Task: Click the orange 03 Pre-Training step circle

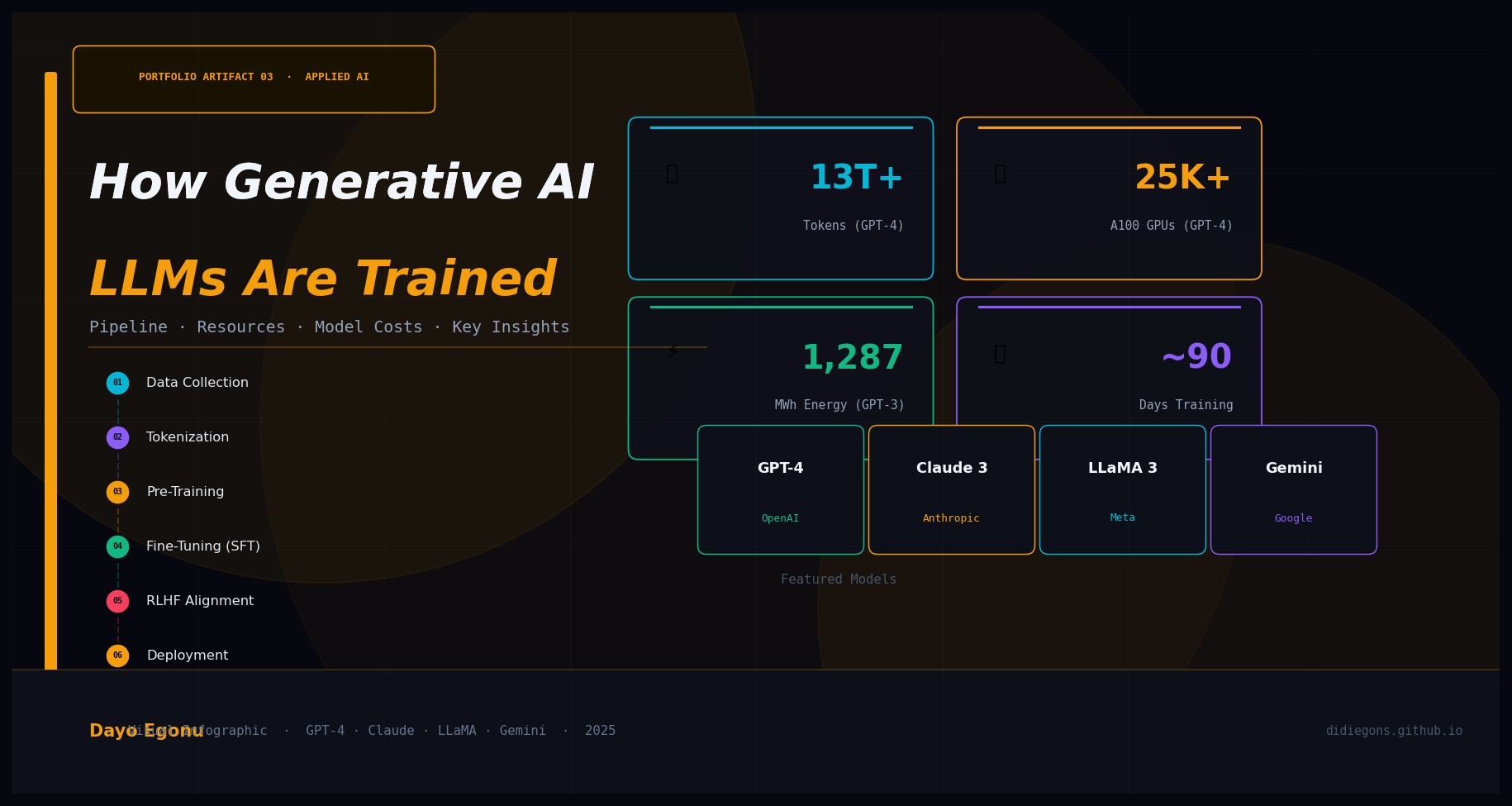Action: coord(117,492)
